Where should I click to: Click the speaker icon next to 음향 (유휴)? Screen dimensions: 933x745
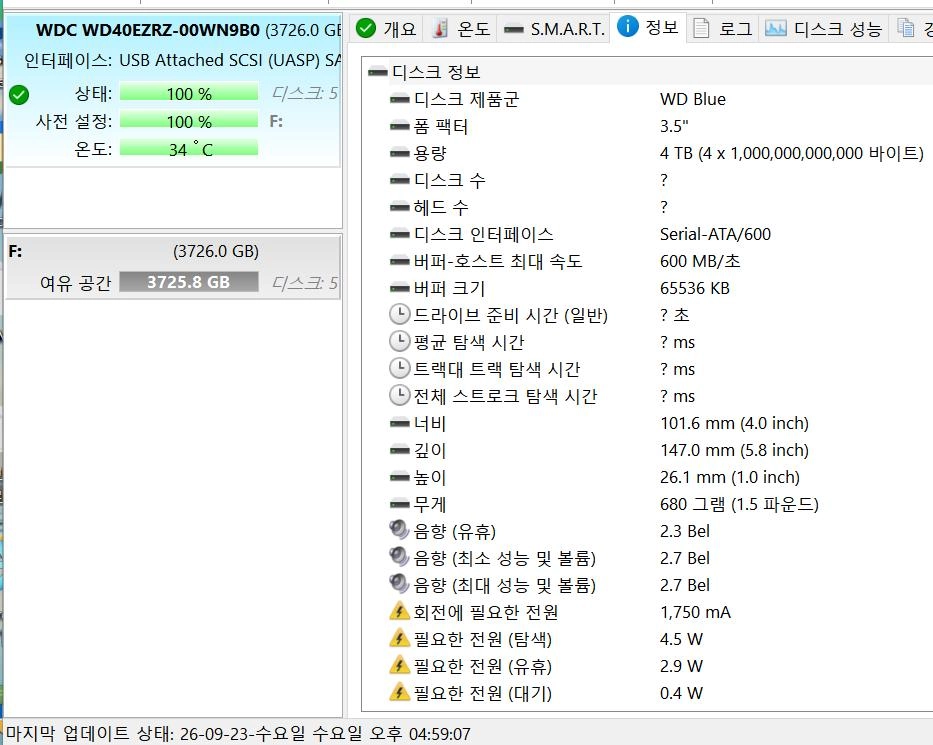(x=399, y=530)
